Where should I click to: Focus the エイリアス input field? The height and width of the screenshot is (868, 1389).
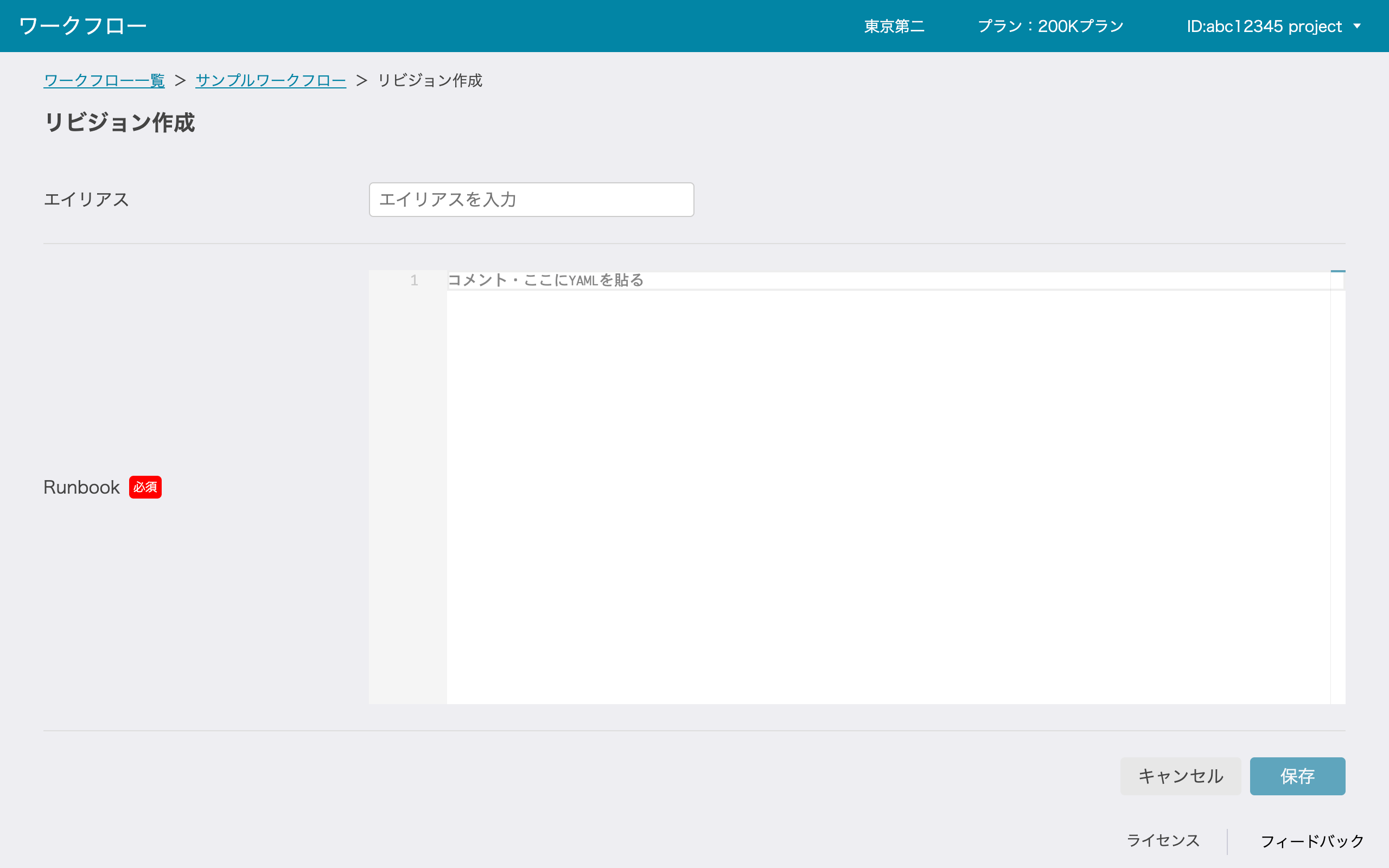[x=531, y=199]
